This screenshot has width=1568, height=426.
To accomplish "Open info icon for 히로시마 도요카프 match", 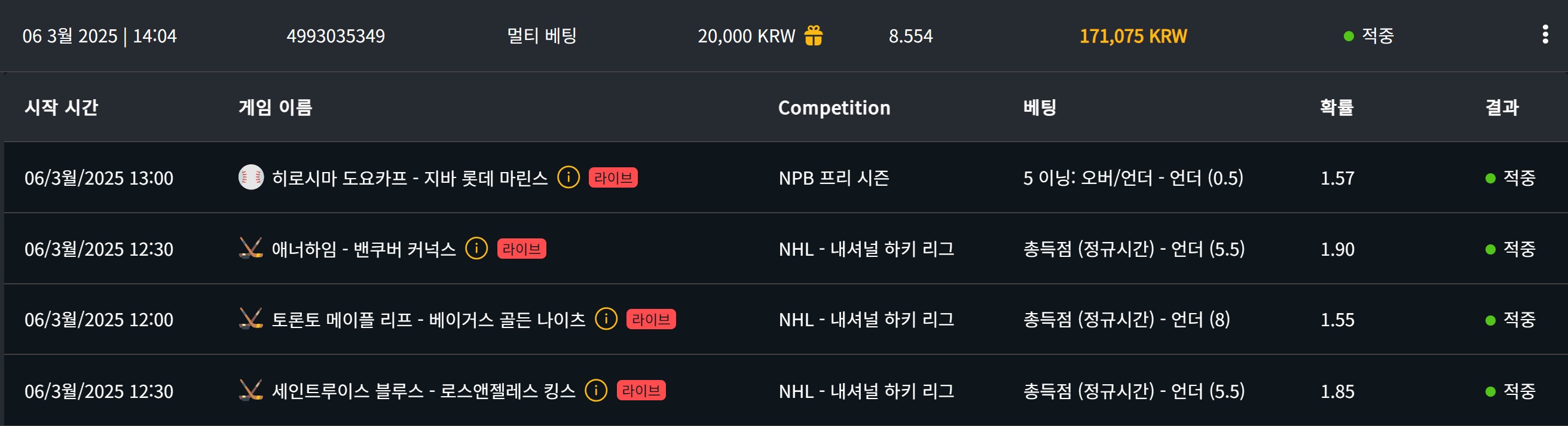I will coord(568,177).
